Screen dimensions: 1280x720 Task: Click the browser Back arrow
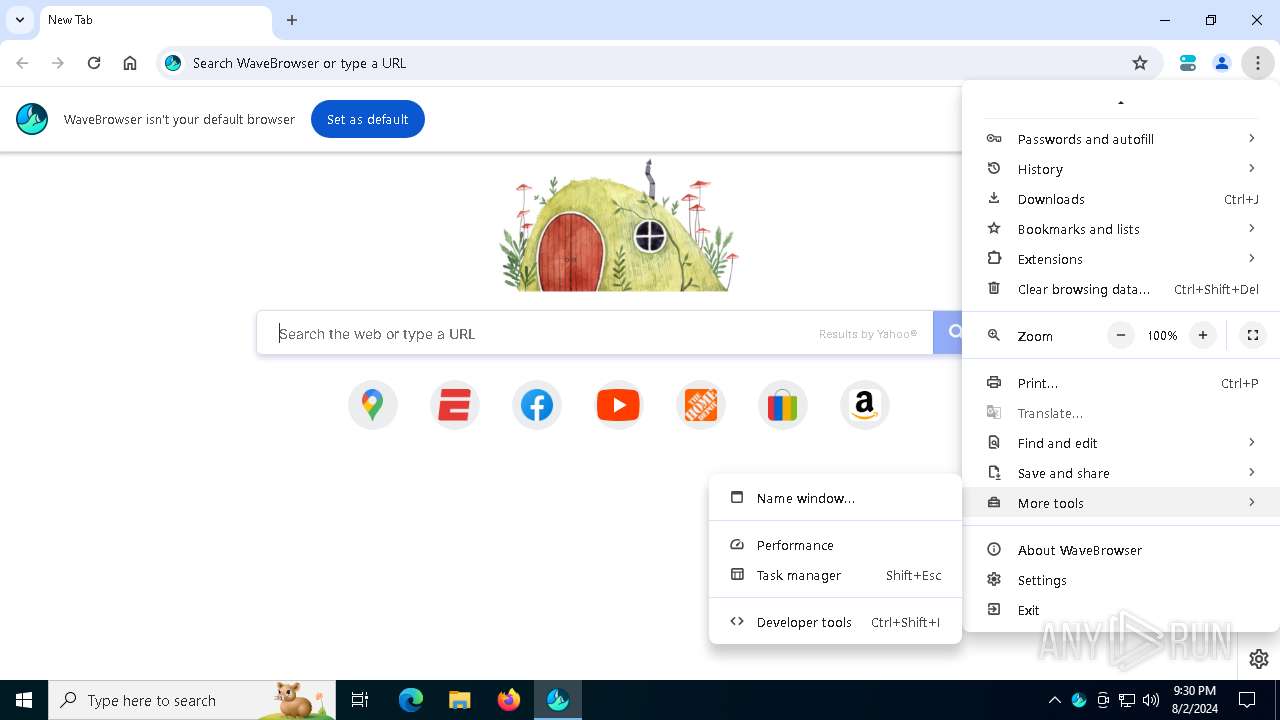point(22,63)
